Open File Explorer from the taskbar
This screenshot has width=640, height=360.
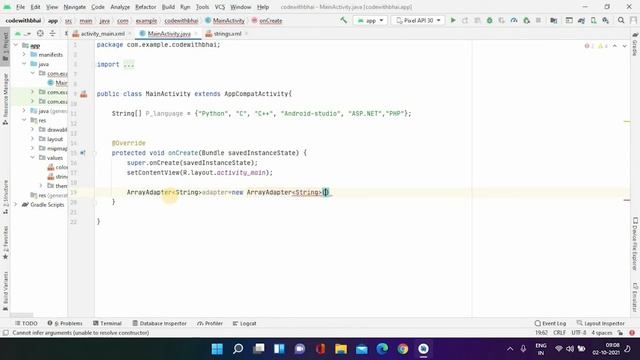pos(341,349)
